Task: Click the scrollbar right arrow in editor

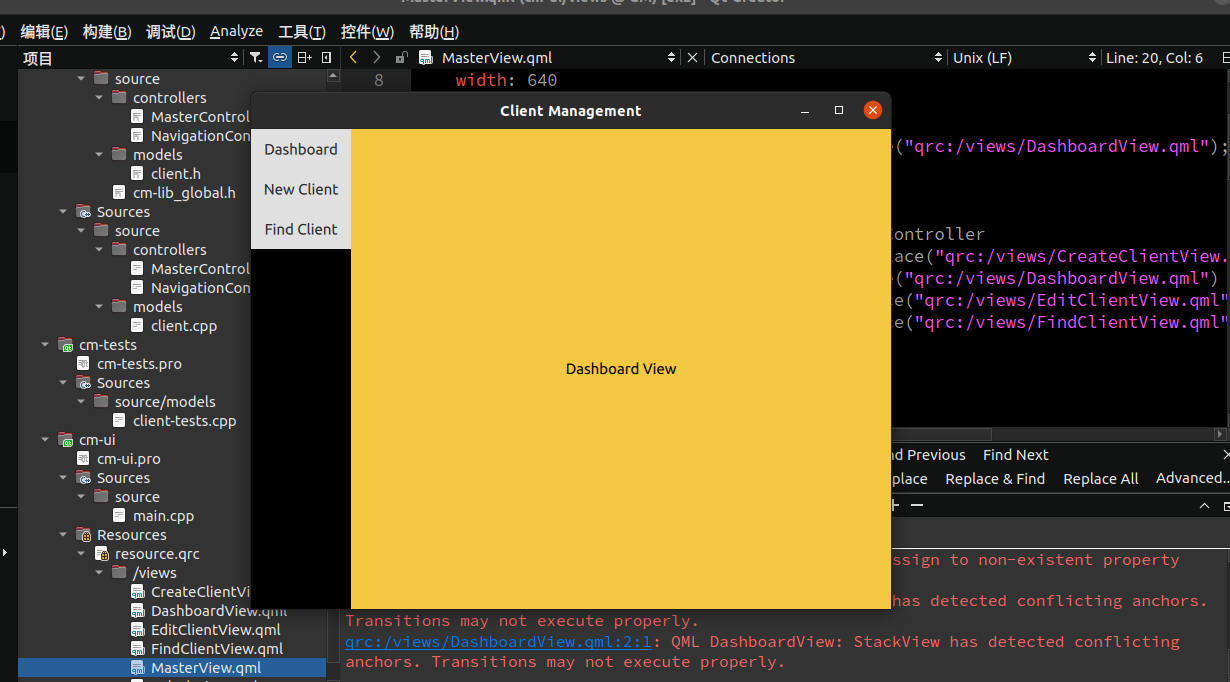Action: (1219, 434)
